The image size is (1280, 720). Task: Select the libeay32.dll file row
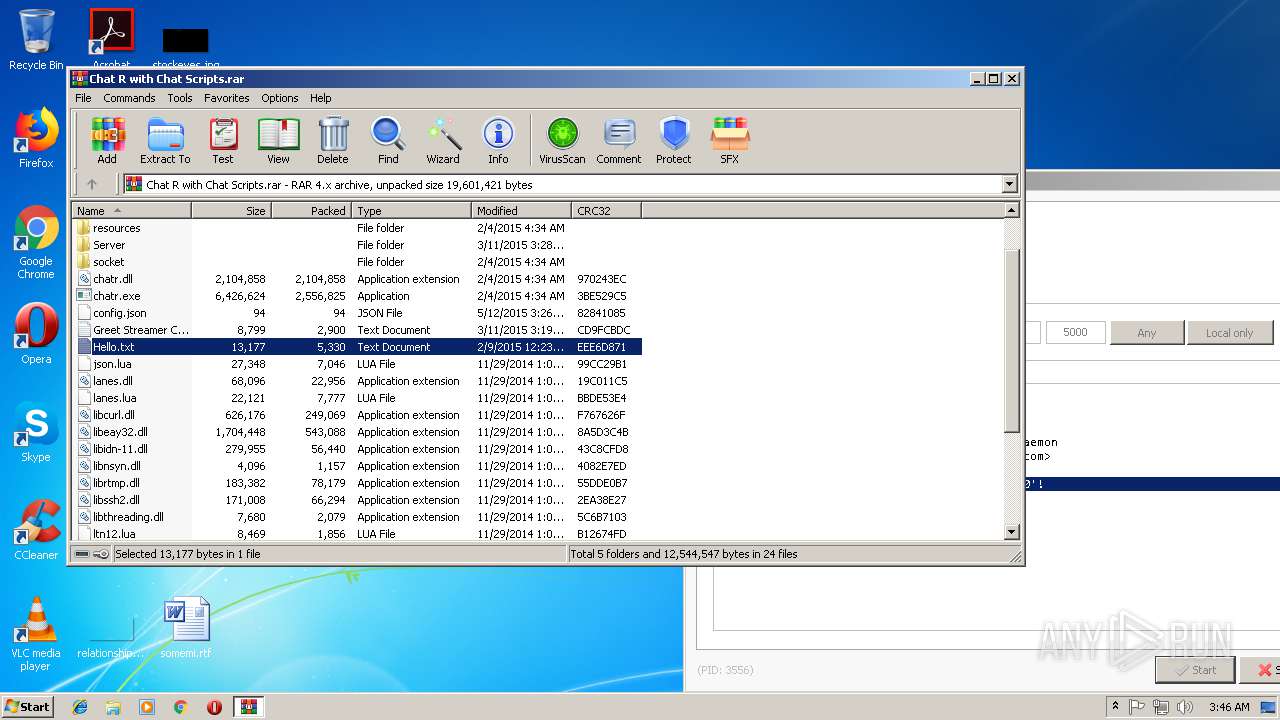[x=357, y=432]
